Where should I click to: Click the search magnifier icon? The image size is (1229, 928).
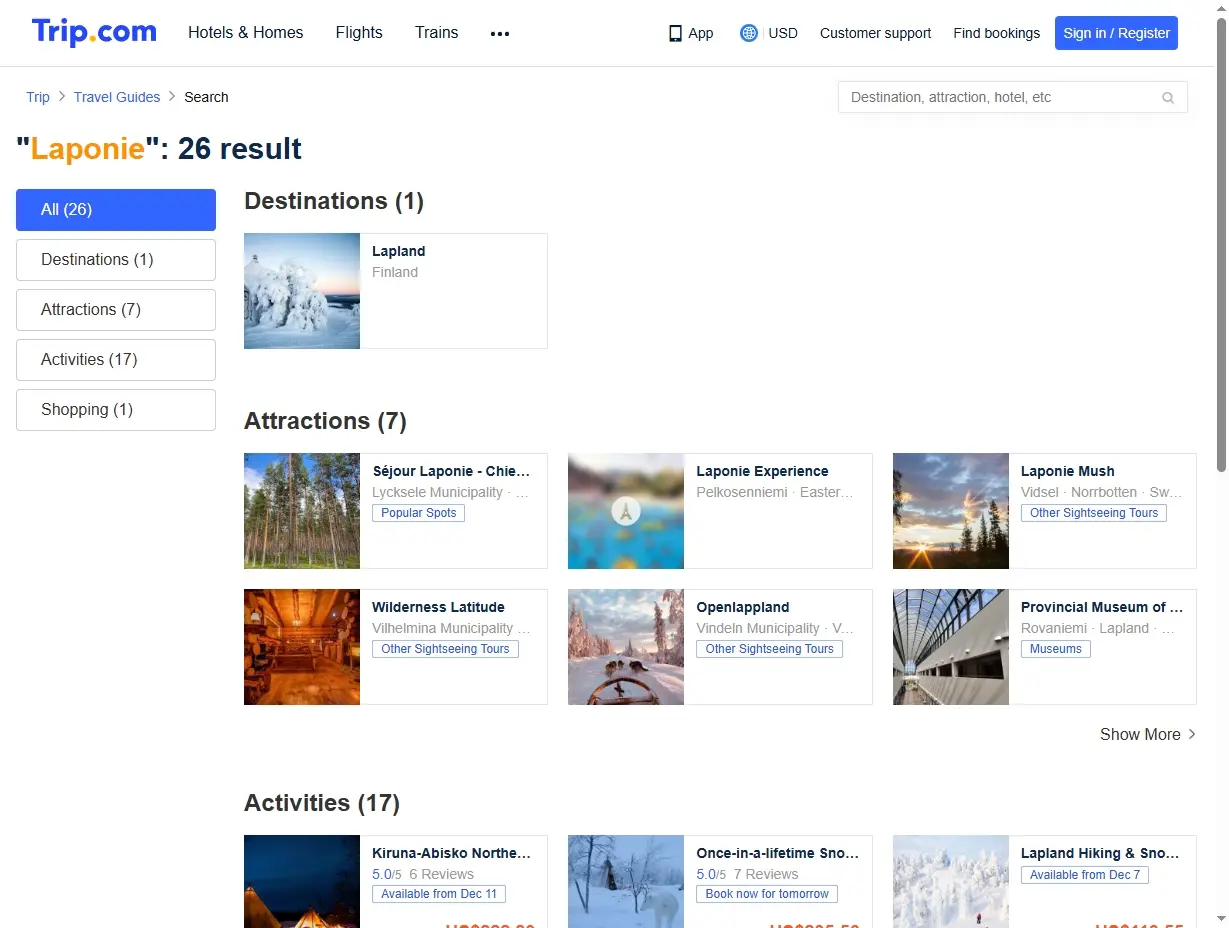click(1168, 98)
